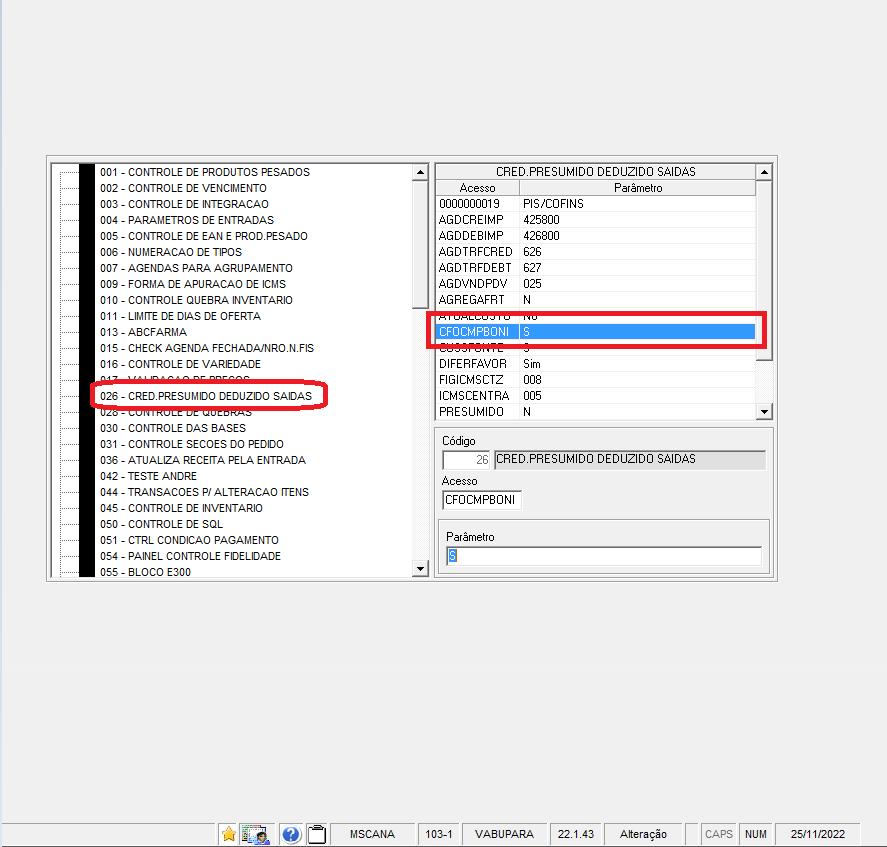
Task: Select the AGREGAFRT row
Action: click(596, 300)
